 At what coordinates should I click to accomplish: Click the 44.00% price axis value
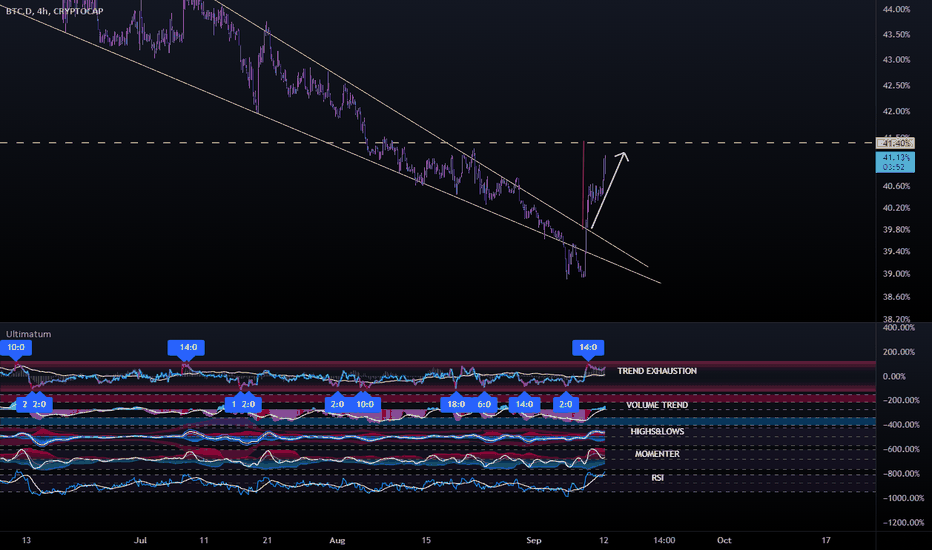[896, 10]
